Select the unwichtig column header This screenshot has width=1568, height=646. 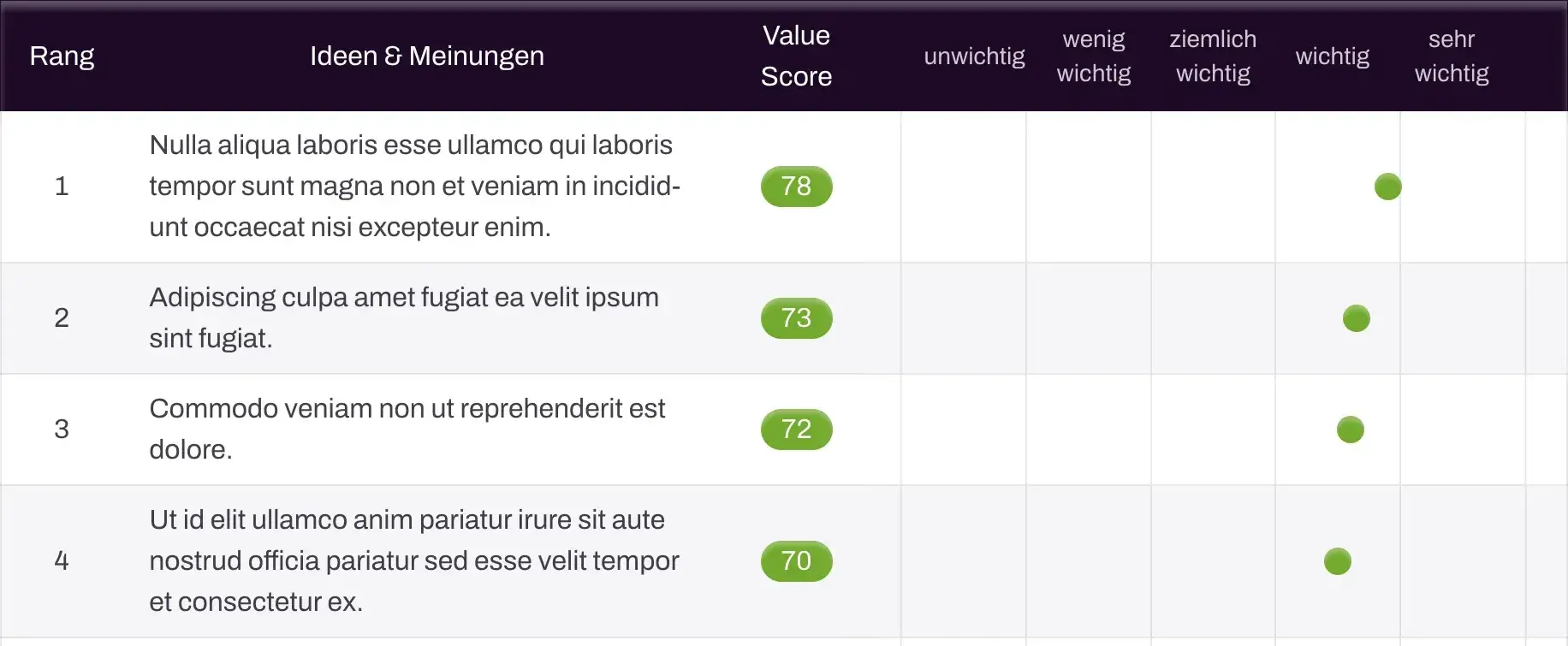tap(974, 56)
